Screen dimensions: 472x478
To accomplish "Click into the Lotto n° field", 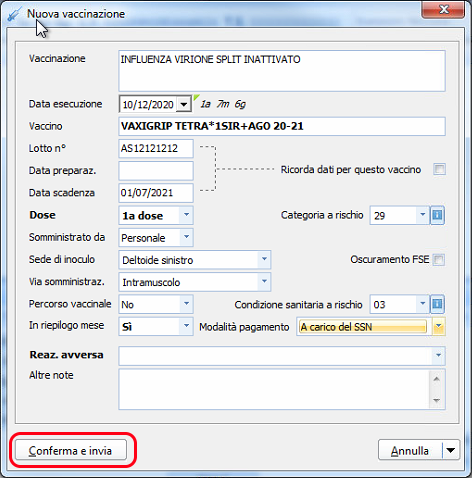I will click(156, 148).
